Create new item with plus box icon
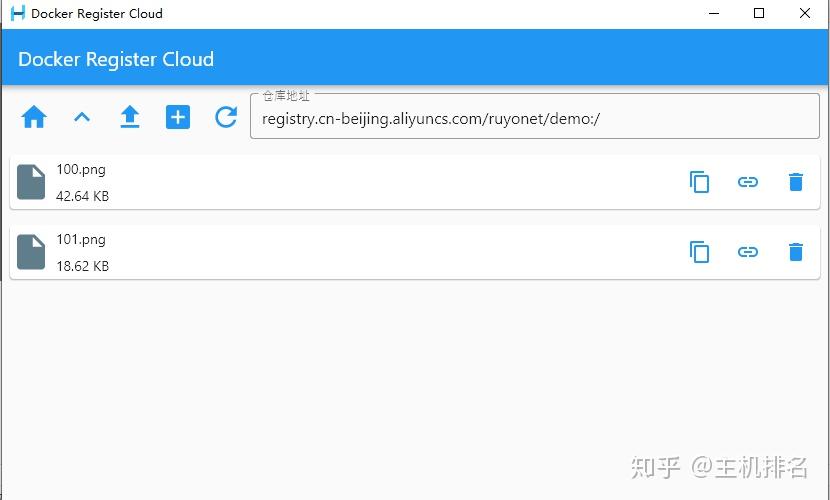Image resolution: width=830 pixels, height=500 pixels. pyautogui.click(x=178, y=117)
